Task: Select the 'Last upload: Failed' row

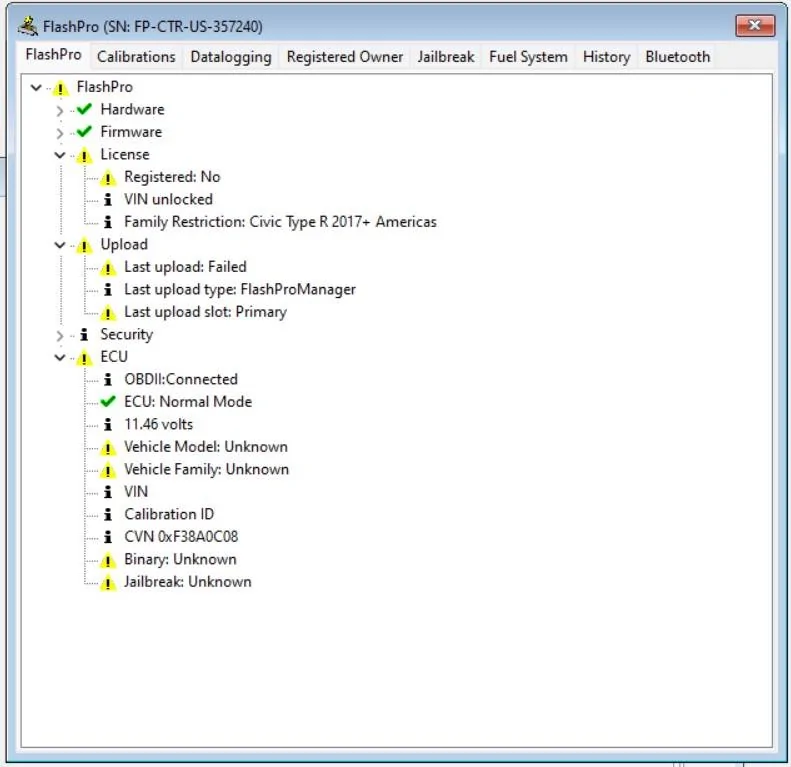Action: pyautogui.click(x=185, y=267)
